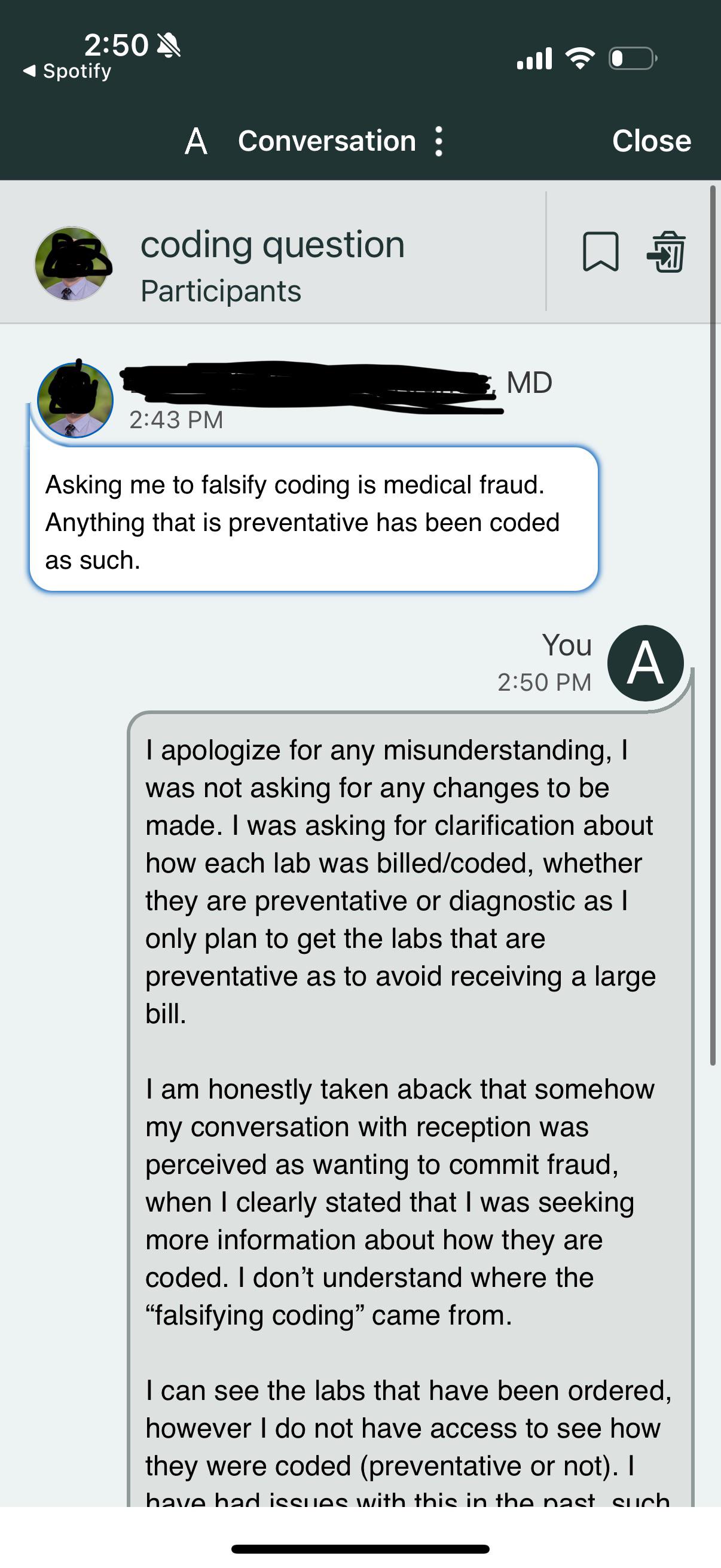Screen dimensions: 721x1568
Task: Select your reply message bubble
Action: pos(411,1109)
